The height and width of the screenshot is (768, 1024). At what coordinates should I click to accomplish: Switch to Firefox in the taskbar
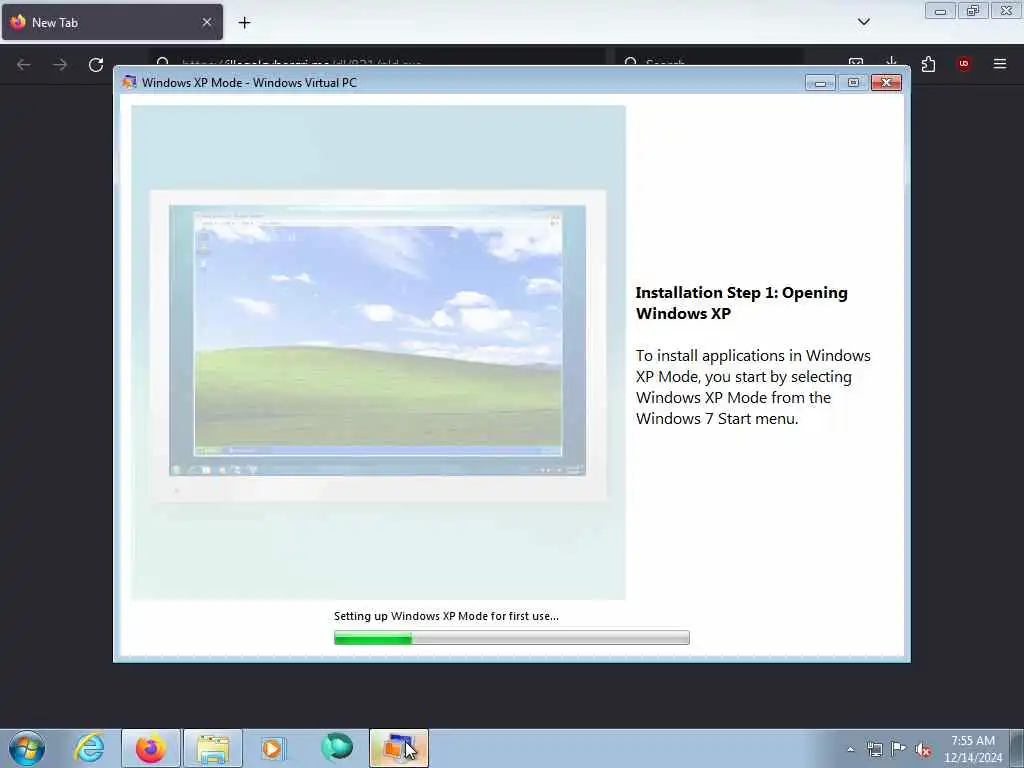(151, 748)
